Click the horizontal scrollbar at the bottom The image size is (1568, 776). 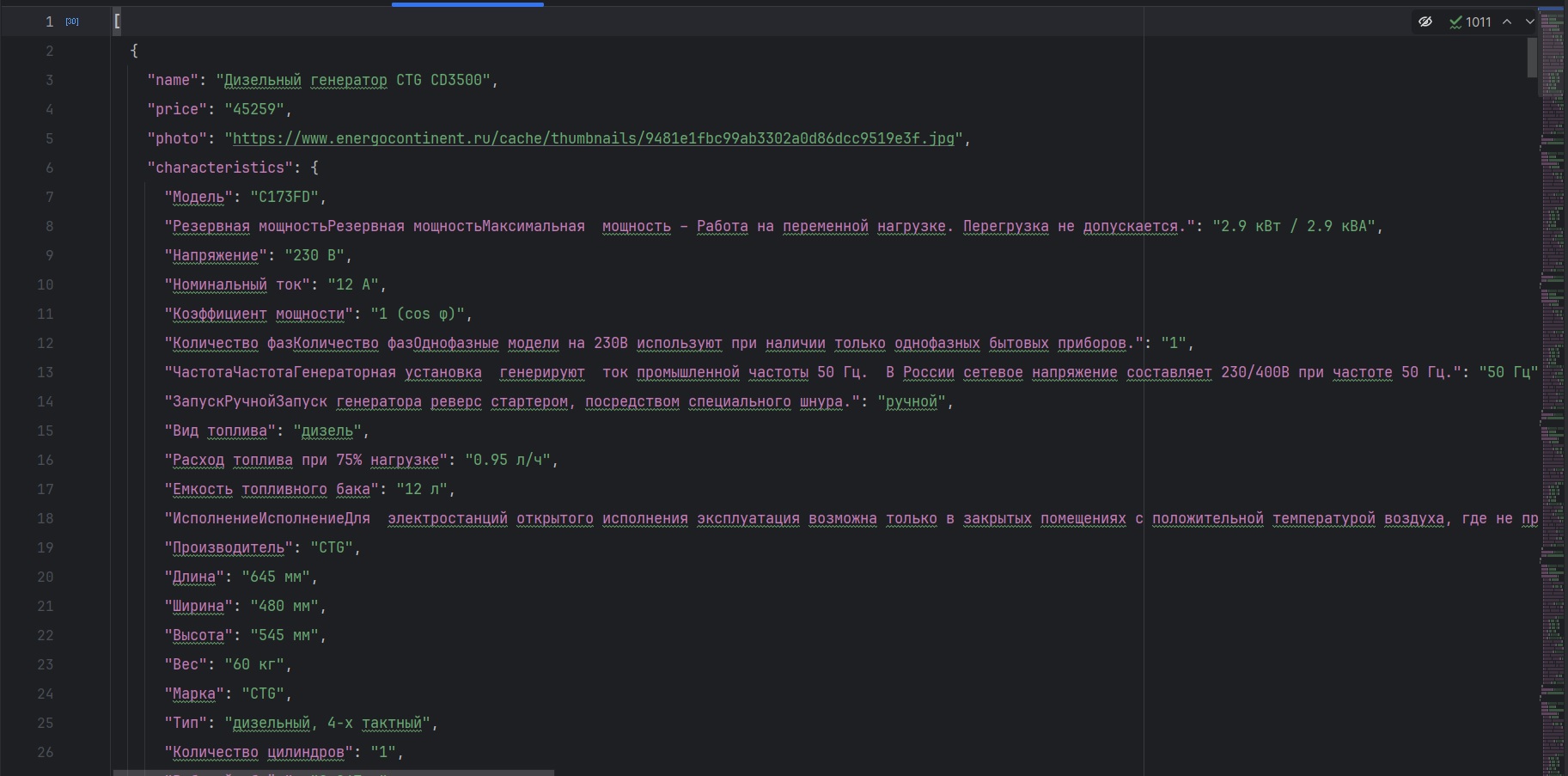pyautogui.click(x=333, y=773)
